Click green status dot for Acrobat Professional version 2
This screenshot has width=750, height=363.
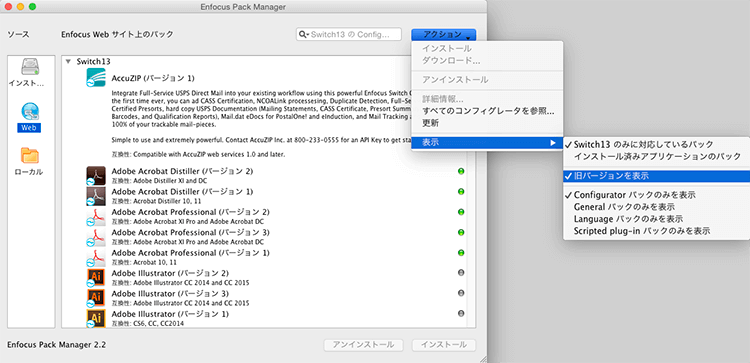coord(461,212)
